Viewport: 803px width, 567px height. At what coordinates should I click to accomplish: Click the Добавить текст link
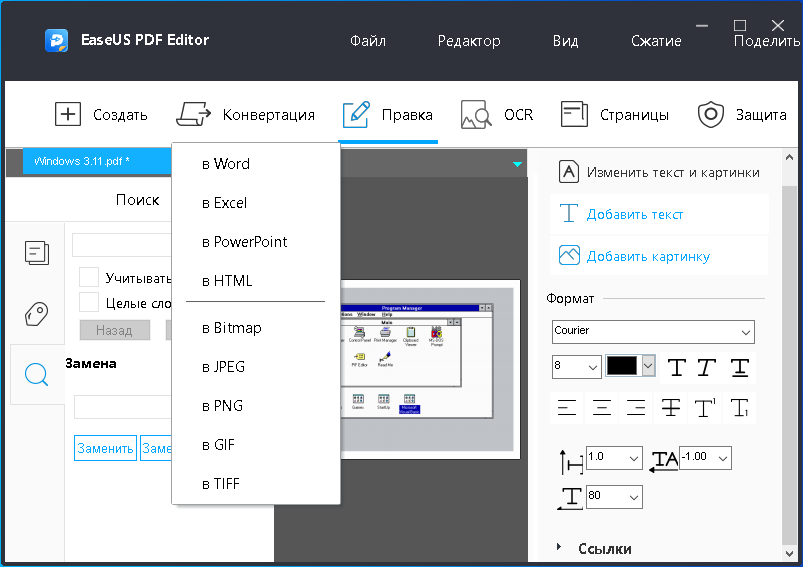(x=635, y=214)
